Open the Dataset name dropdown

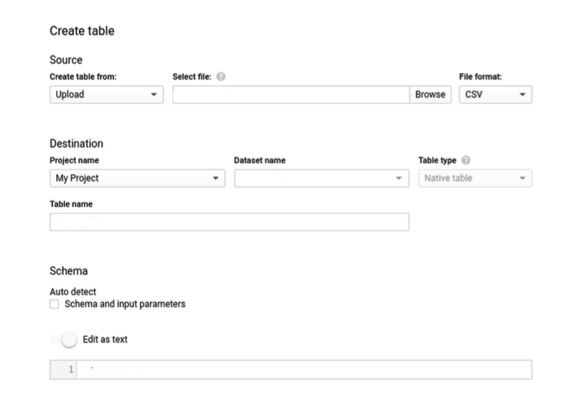click(321, 178)
